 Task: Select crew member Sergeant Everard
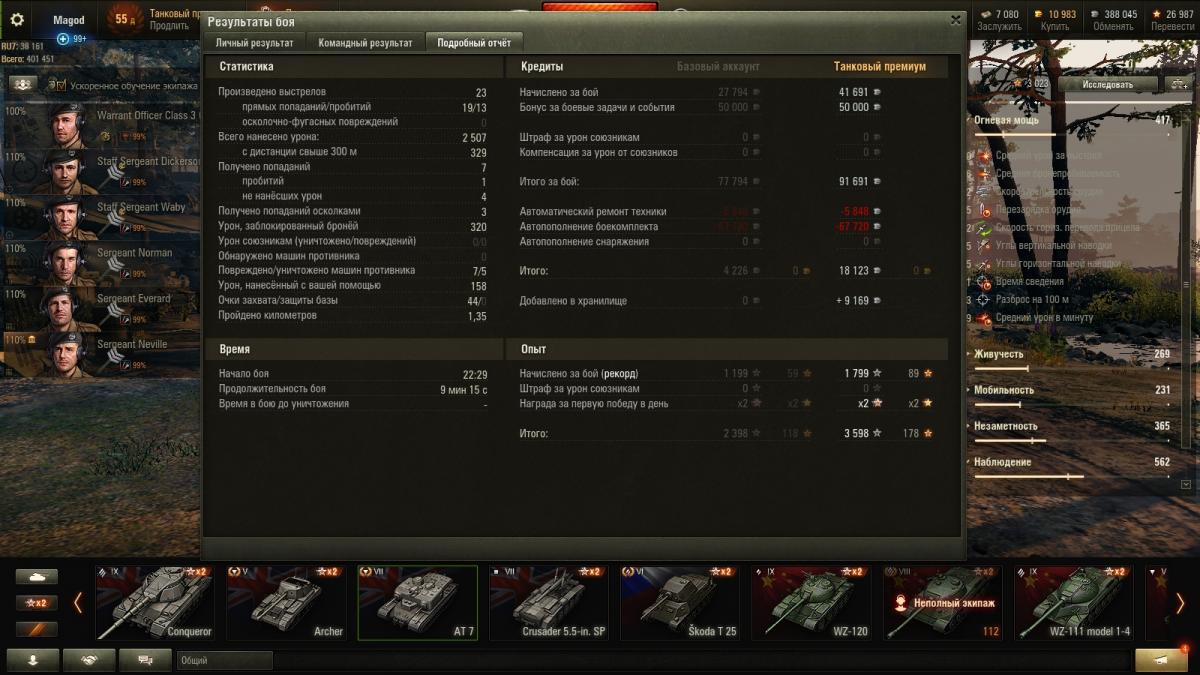[100, 308]
